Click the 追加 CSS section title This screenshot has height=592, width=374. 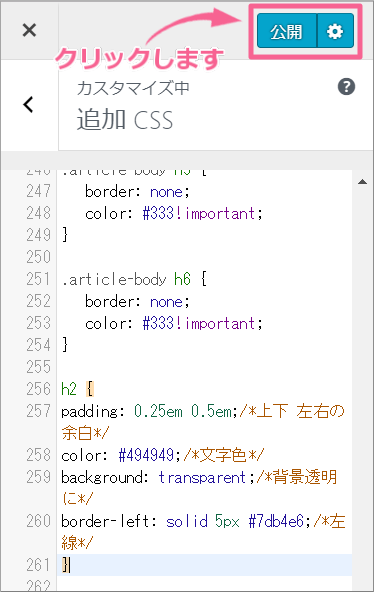pos(125,120)
